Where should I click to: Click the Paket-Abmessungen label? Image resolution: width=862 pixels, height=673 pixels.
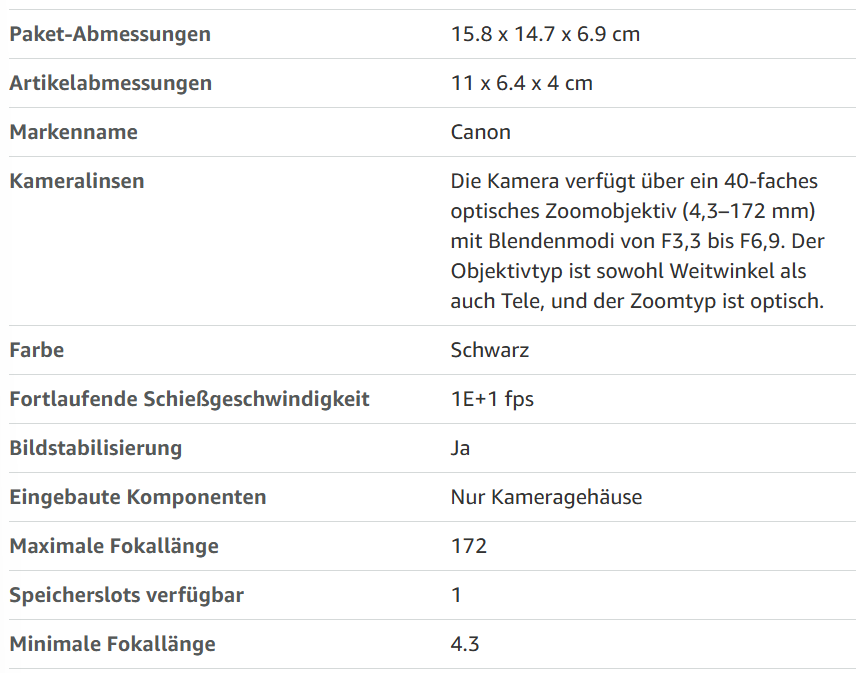coord(110,34)
